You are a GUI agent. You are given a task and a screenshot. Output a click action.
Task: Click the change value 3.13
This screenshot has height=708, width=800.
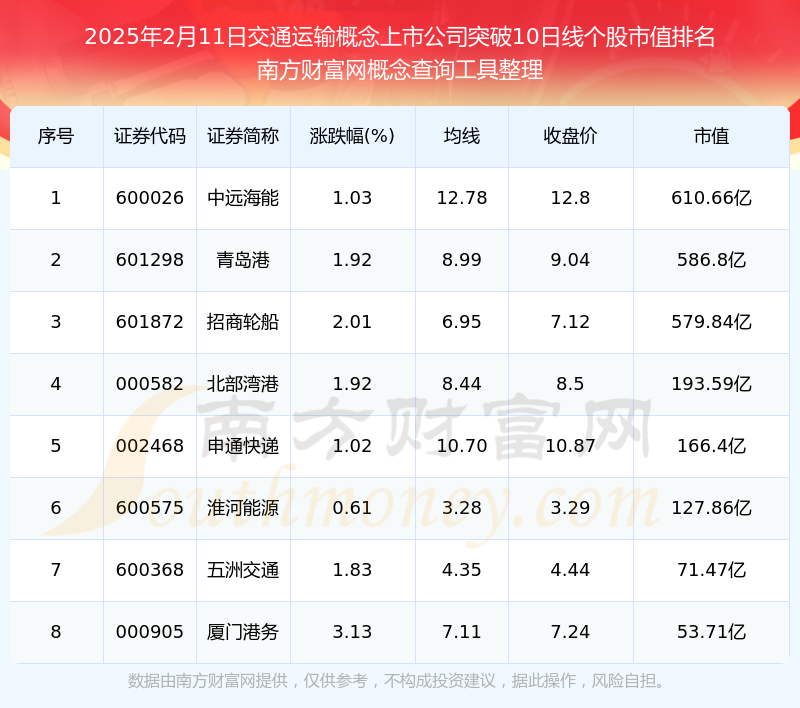(x=352, y=632)
